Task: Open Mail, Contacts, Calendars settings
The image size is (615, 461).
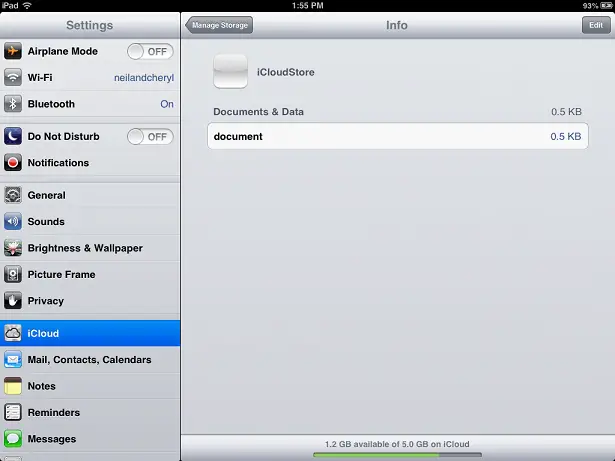Action: [90, 359]
